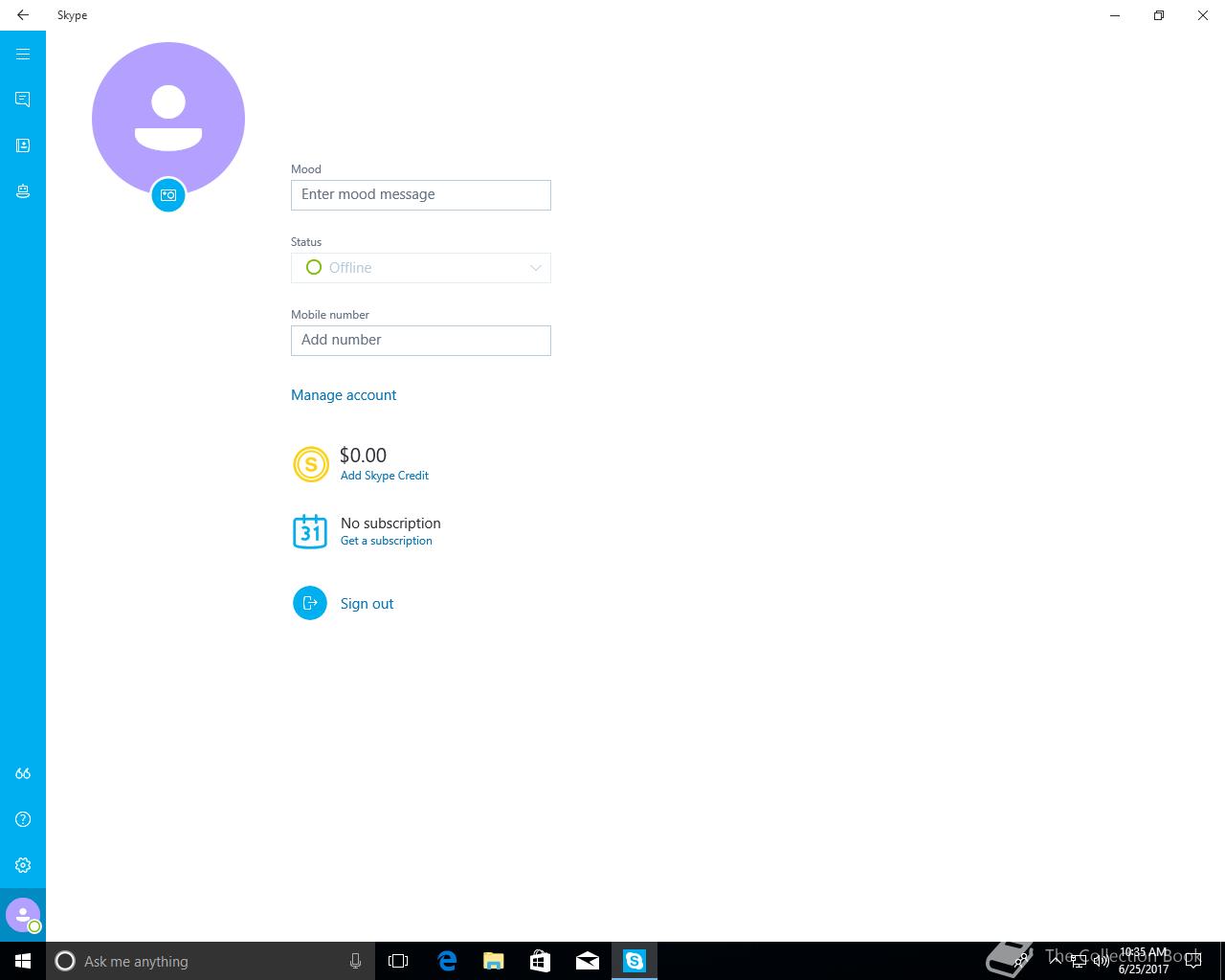This screenshot has height=980, width=1225.
Task: Open the Windows Store taskbar icon
Action: click(x=541, y=961)
